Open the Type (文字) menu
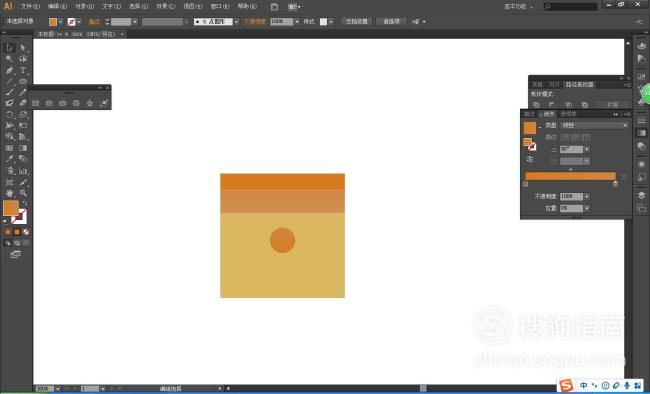This screenshot has height=394, width=650. [x=112, y=6]
